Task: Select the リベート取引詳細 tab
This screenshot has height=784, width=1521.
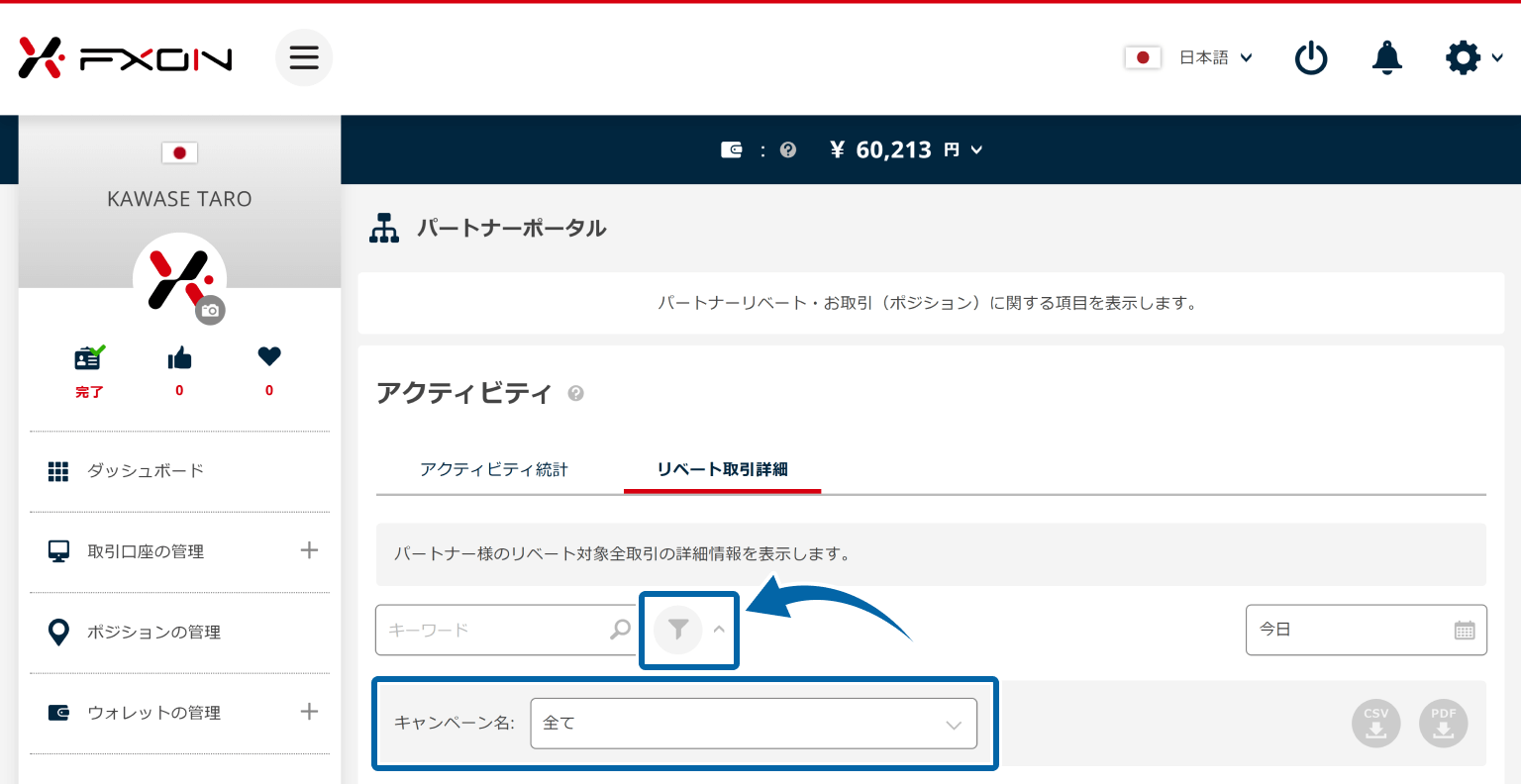Action: (722, 469)
